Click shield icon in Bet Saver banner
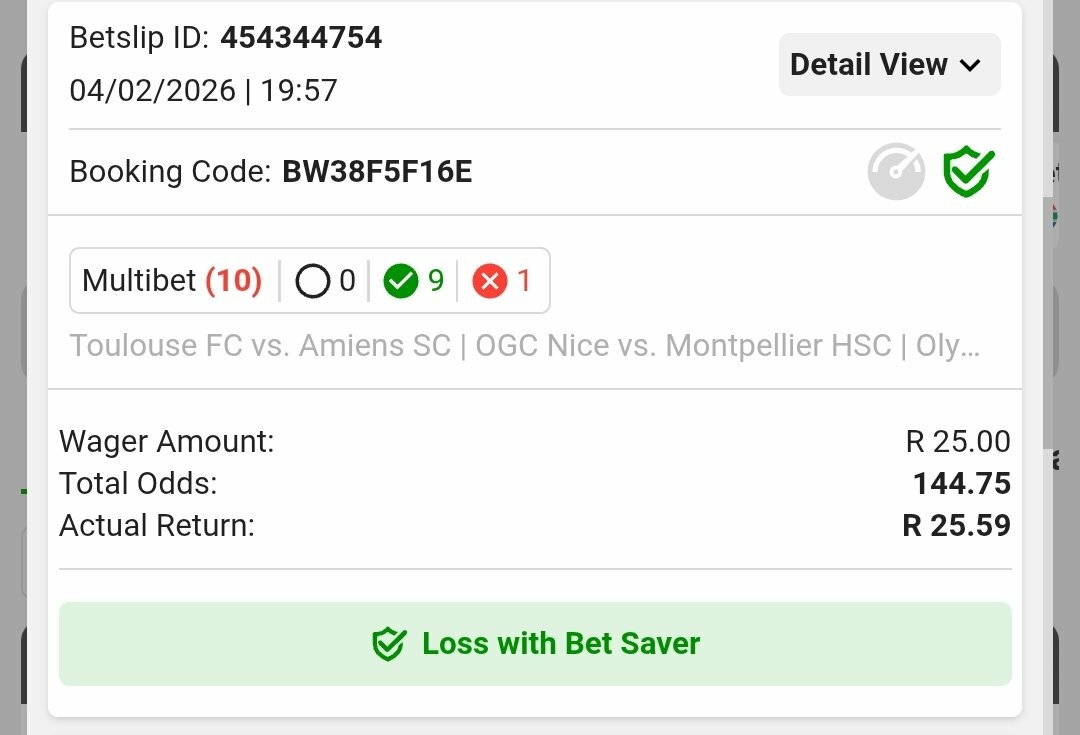 click(x=388, y=644)
